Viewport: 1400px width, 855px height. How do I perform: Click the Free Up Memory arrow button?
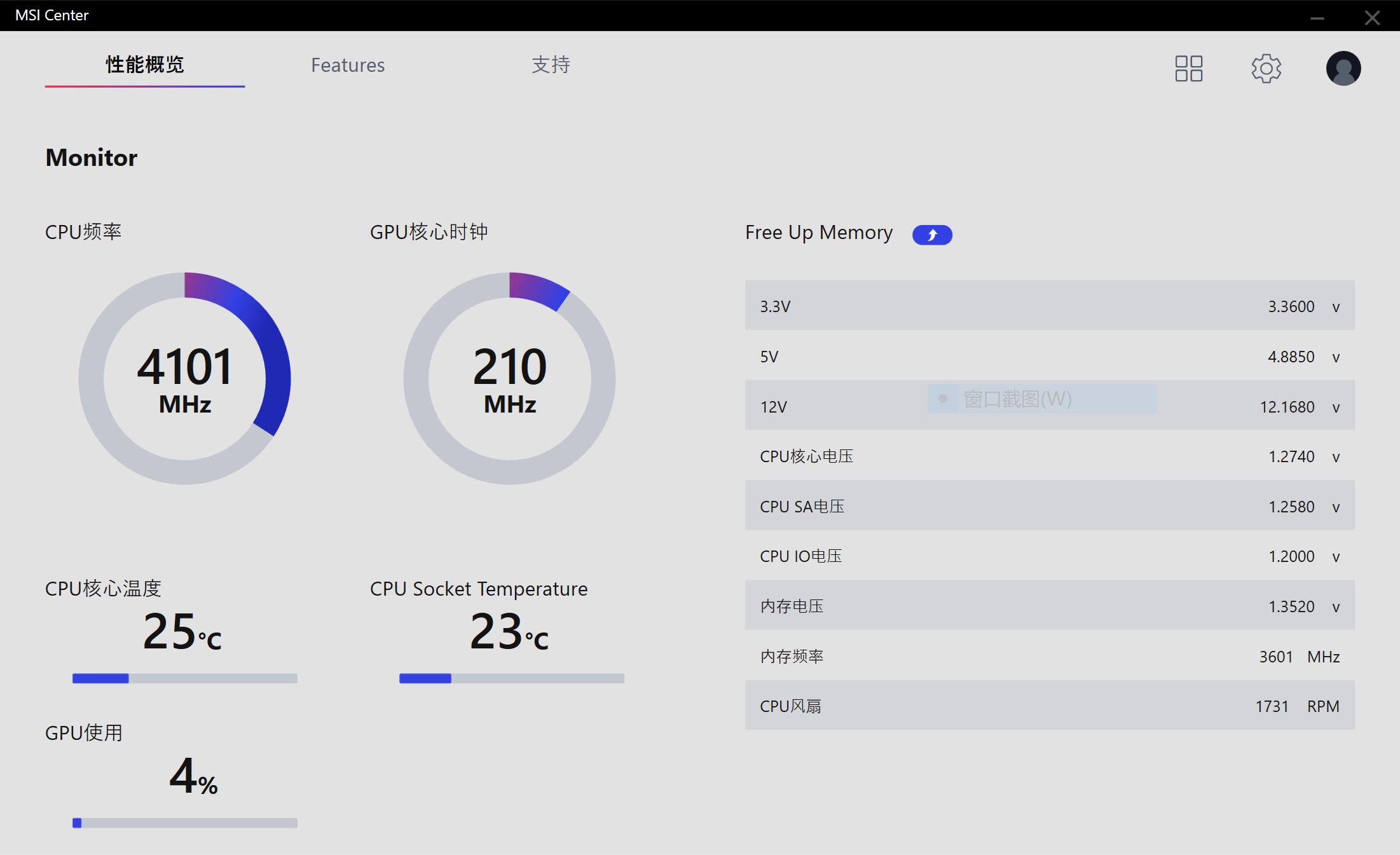(x=931, y=235)
